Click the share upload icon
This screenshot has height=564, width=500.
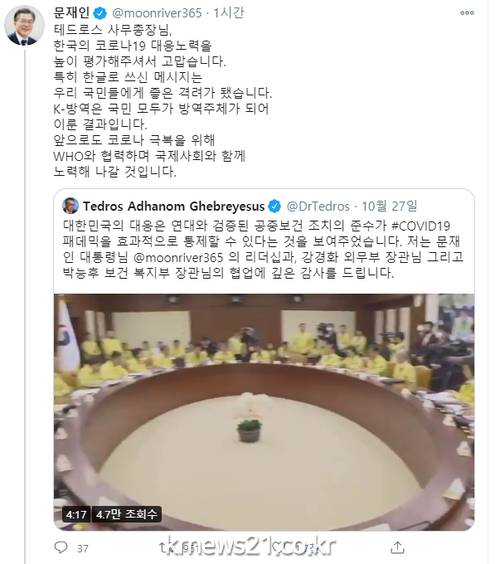click(x=397, y=547)
